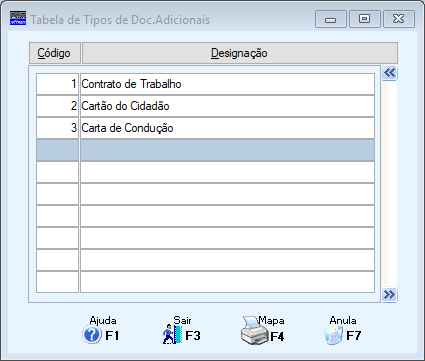Select the Carta de Condução designation field

click(x=227, y=128)
